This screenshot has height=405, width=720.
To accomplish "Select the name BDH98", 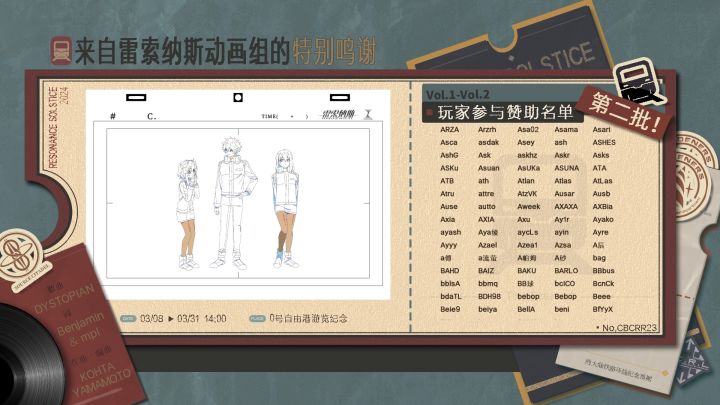I will click(x=489, y=297).
